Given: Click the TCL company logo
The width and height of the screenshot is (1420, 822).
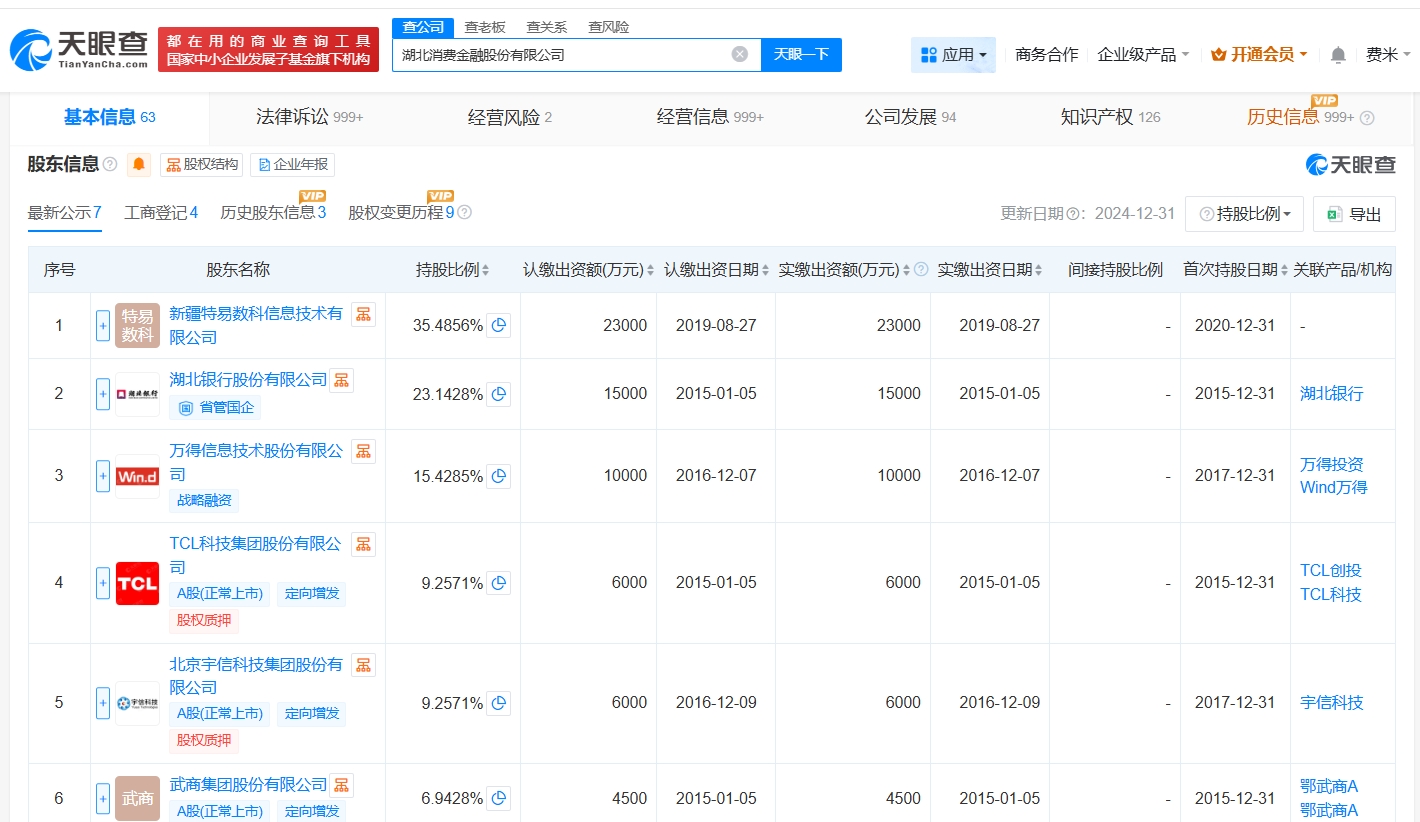Looking at the screenshot, I should click(137, 583).
